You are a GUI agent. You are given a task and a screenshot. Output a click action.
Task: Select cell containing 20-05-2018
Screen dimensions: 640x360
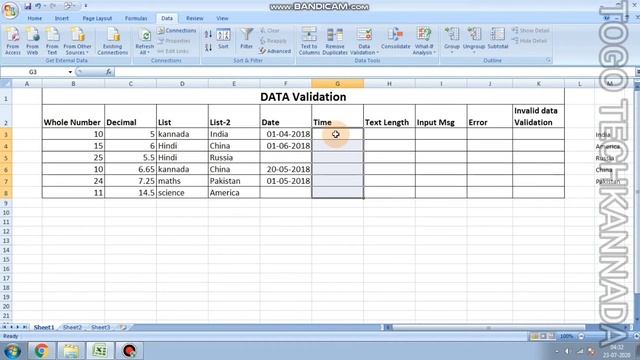click(x=286, y=169)
